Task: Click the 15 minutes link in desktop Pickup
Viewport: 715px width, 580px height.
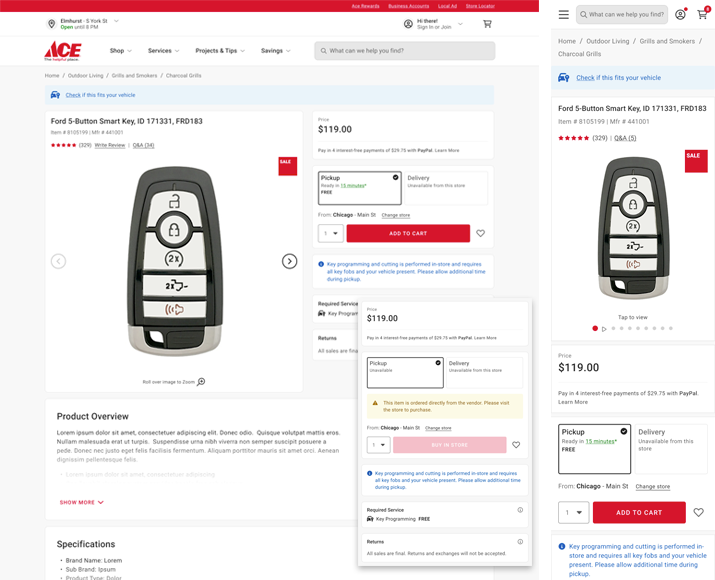Action: tap(353, 186)
